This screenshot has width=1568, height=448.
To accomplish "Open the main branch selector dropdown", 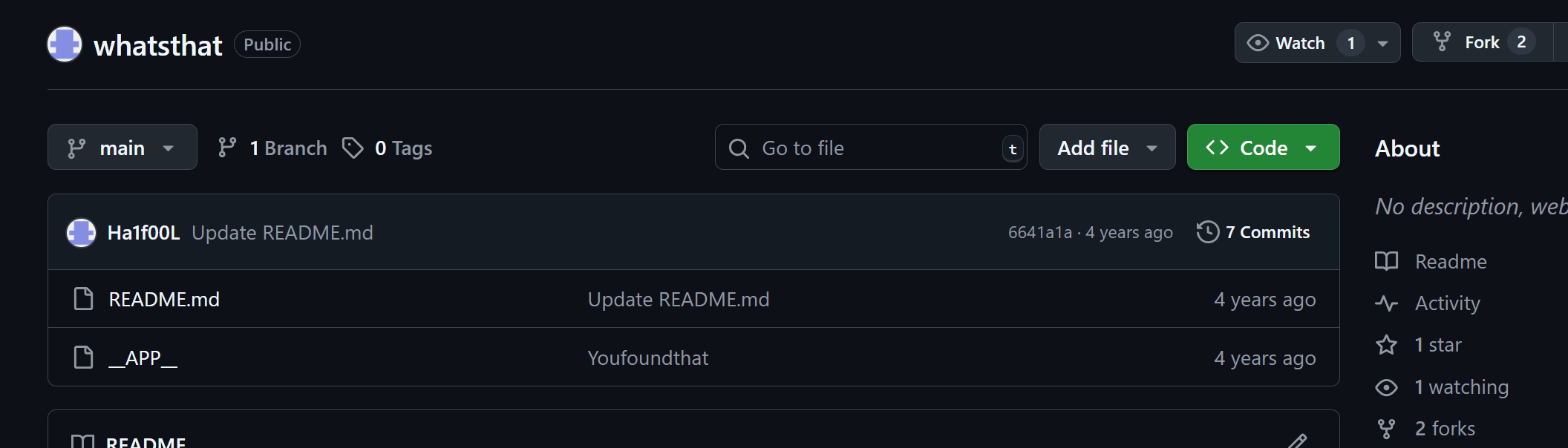I will 122,148.
